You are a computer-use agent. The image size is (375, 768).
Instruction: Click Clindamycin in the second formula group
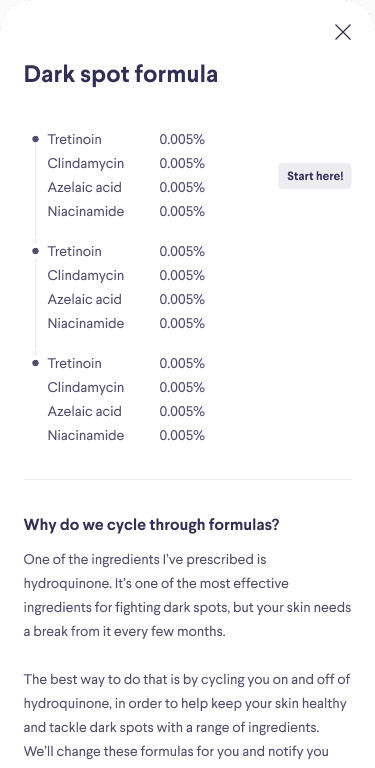86,276
